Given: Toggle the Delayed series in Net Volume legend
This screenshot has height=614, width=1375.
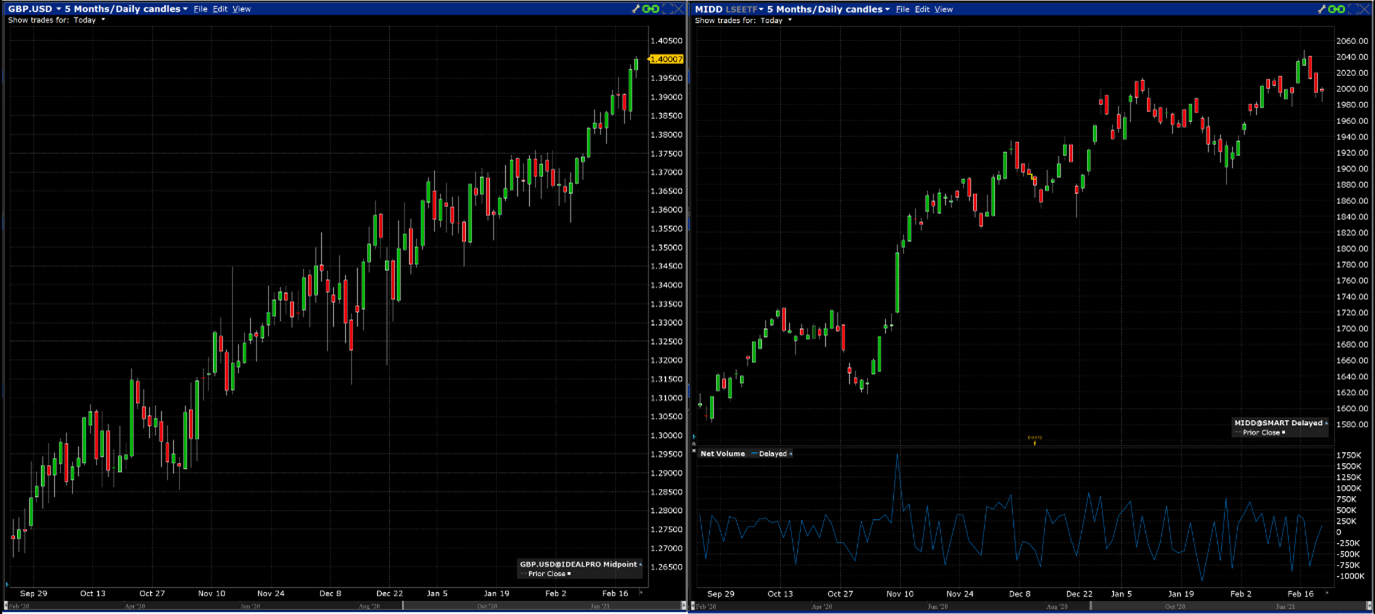Looking at the screenshot, I should [770, 454].
